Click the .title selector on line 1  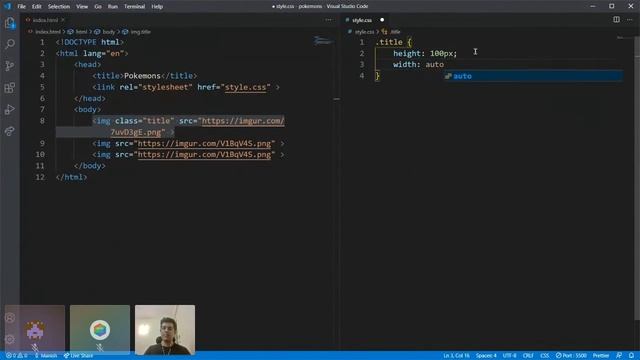[x=389, y=42]
